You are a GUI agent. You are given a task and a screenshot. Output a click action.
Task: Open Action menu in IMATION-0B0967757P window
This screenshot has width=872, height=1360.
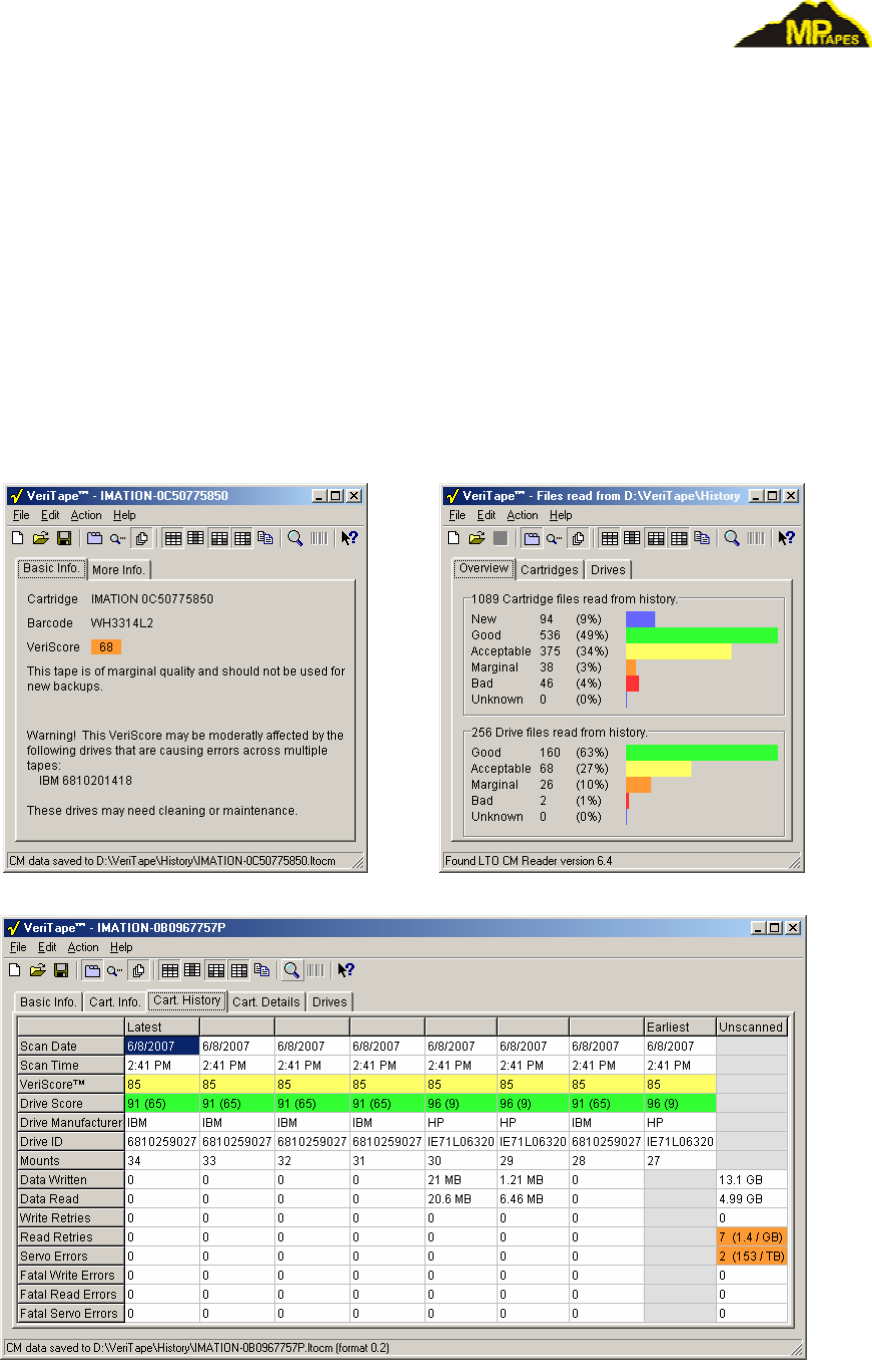[x=83, y=947]
